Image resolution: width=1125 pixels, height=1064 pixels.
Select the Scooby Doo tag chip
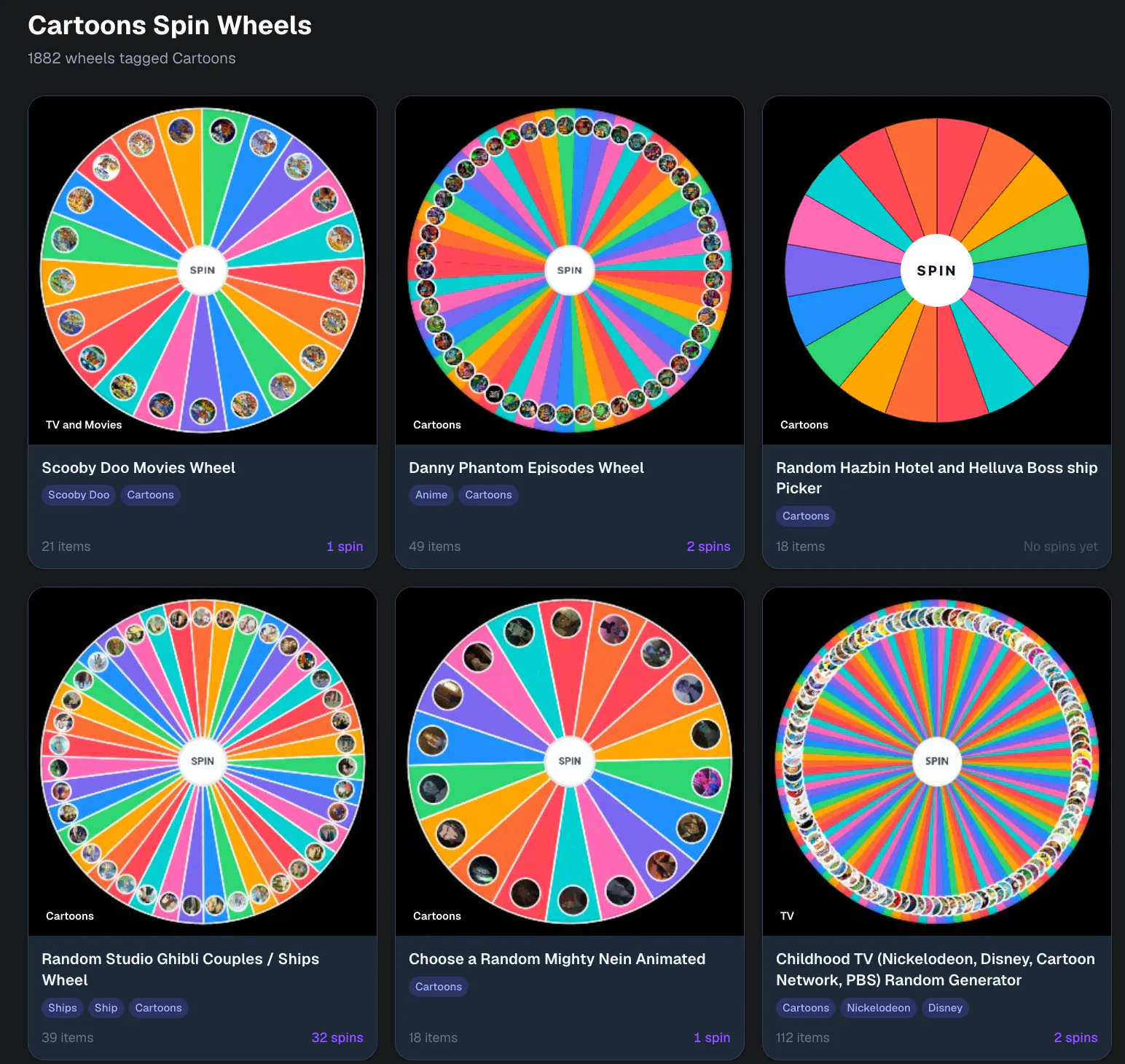79,495
